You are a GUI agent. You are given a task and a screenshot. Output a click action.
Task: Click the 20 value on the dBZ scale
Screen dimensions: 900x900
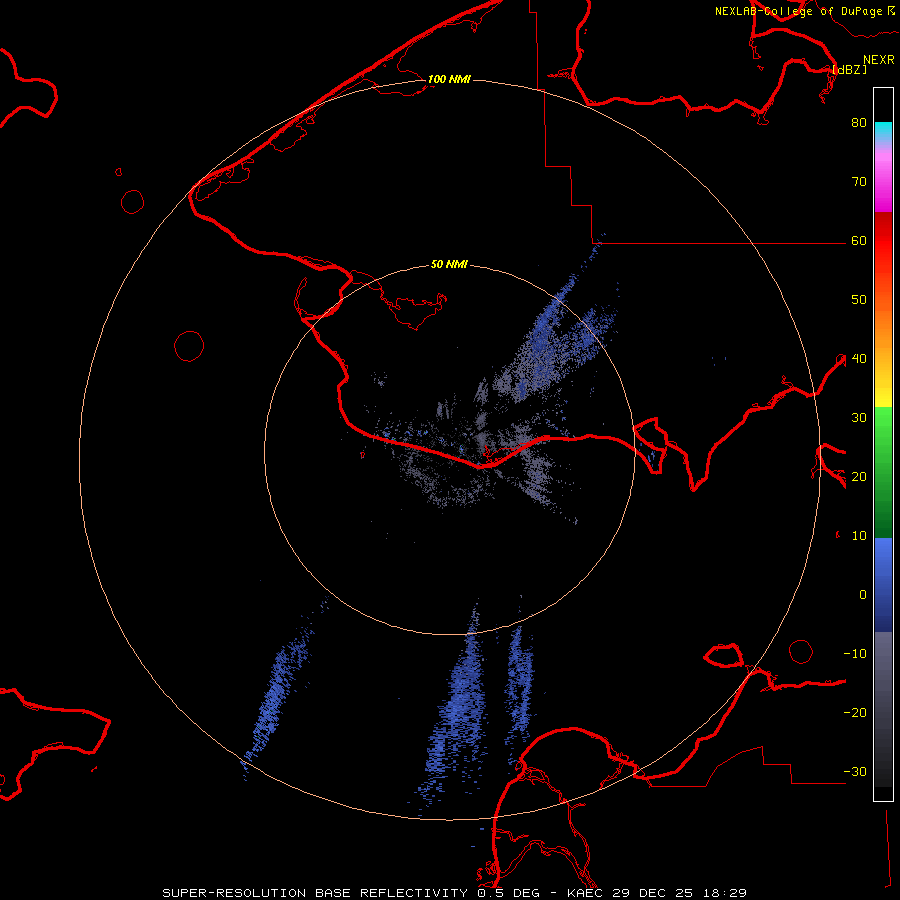click(x=859, y=476)
